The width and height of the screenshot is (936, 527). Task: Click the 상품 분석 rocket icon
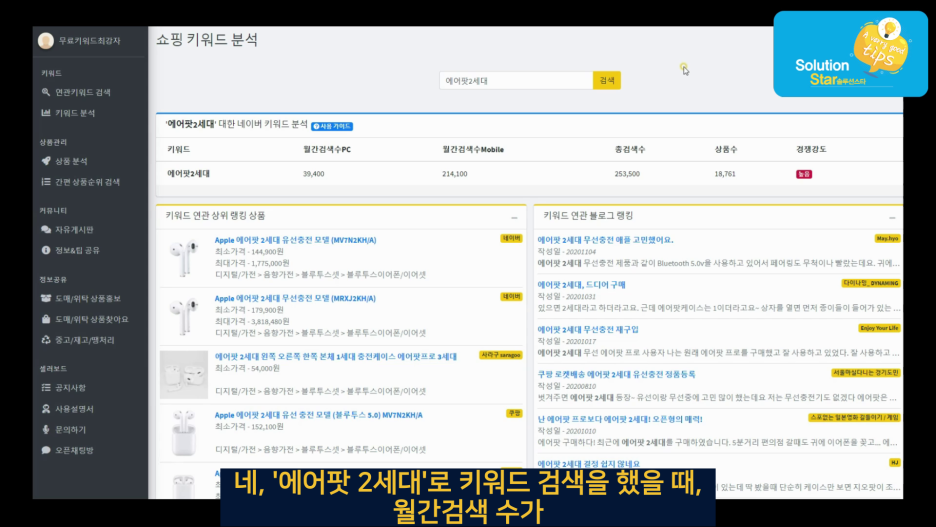click(x=46, y=161)
